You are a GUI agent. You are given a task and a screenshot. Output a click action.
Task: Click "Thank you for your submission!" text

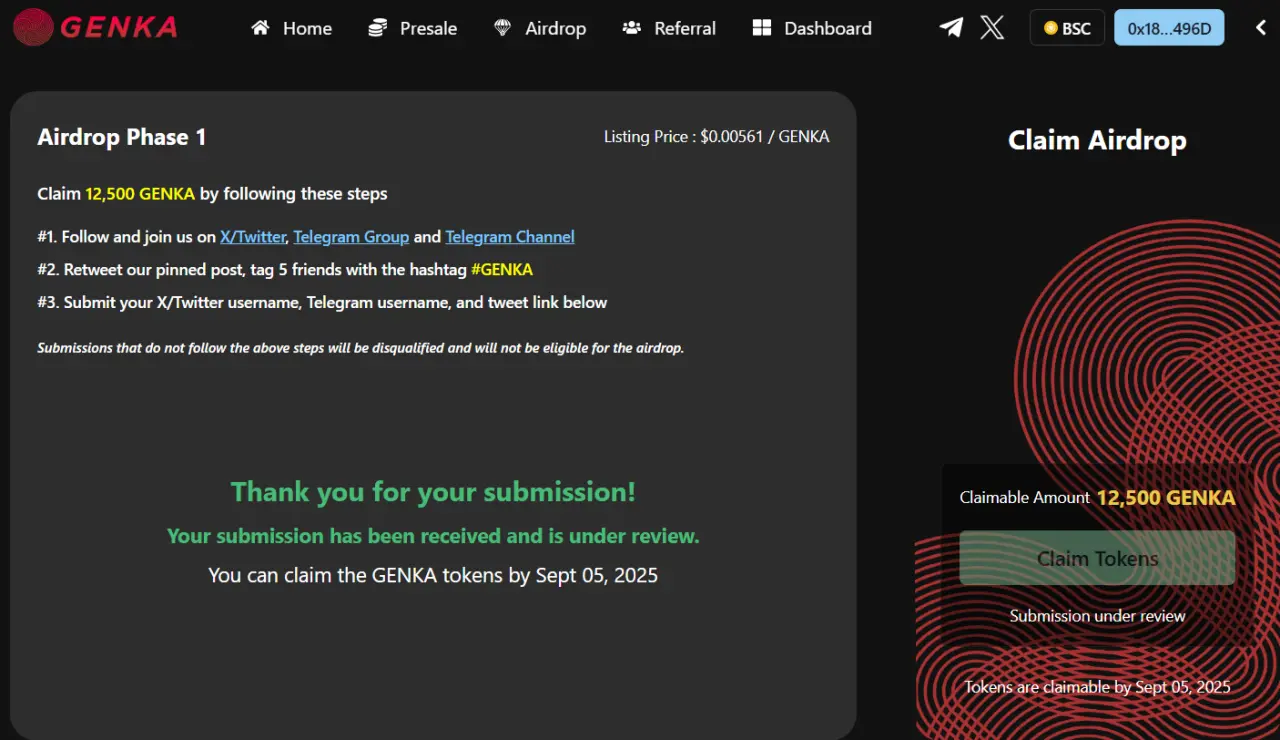click(x=433, y=492)
